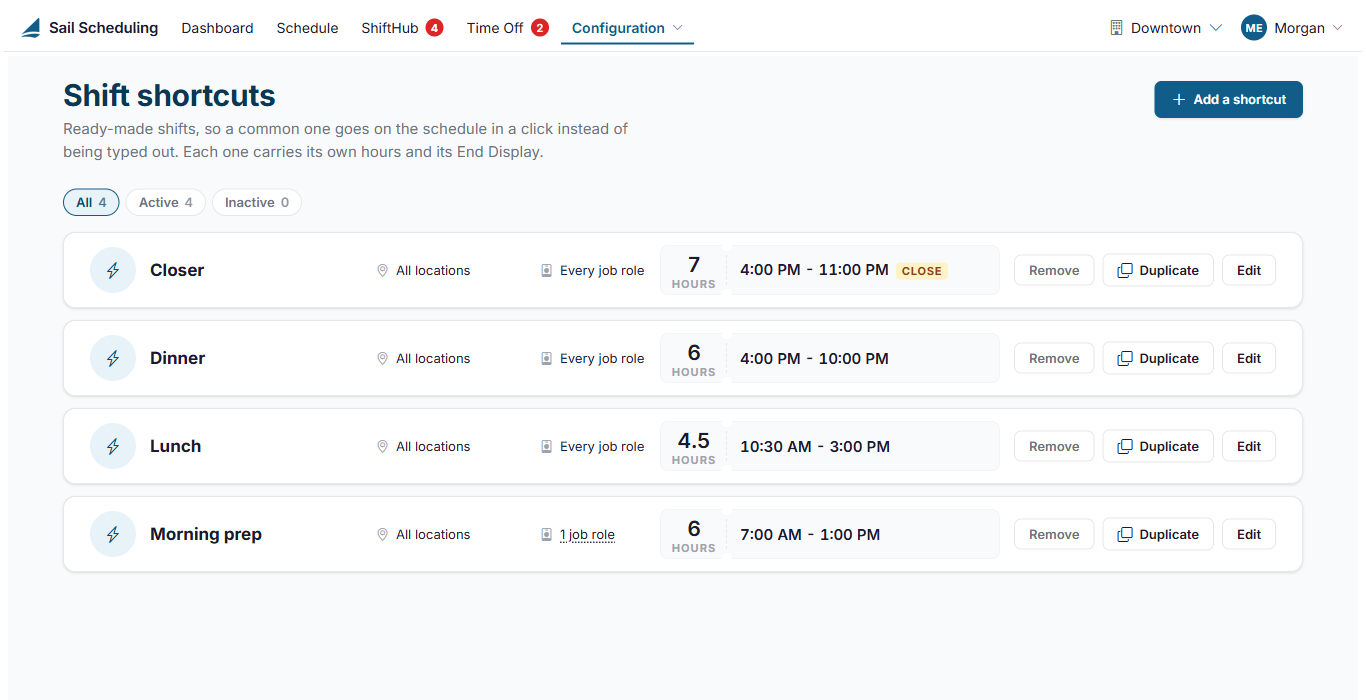Click the underlined 1 job role link
The image size is (1366, 700).
click(x=587, y=534)
